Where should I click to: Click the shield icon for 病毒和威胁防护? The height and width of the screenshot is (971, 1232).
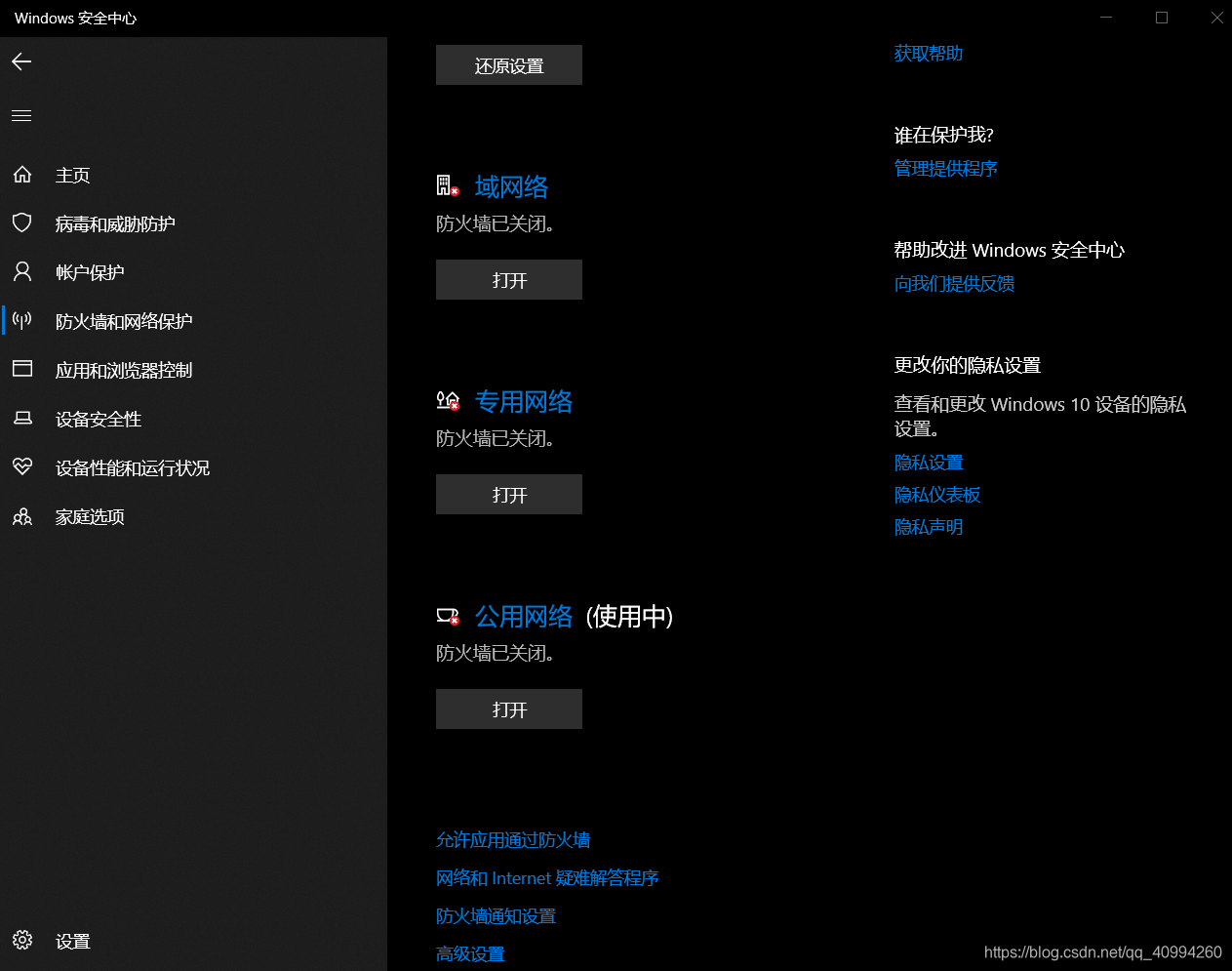pyautogui.click(x=22, y=223)
